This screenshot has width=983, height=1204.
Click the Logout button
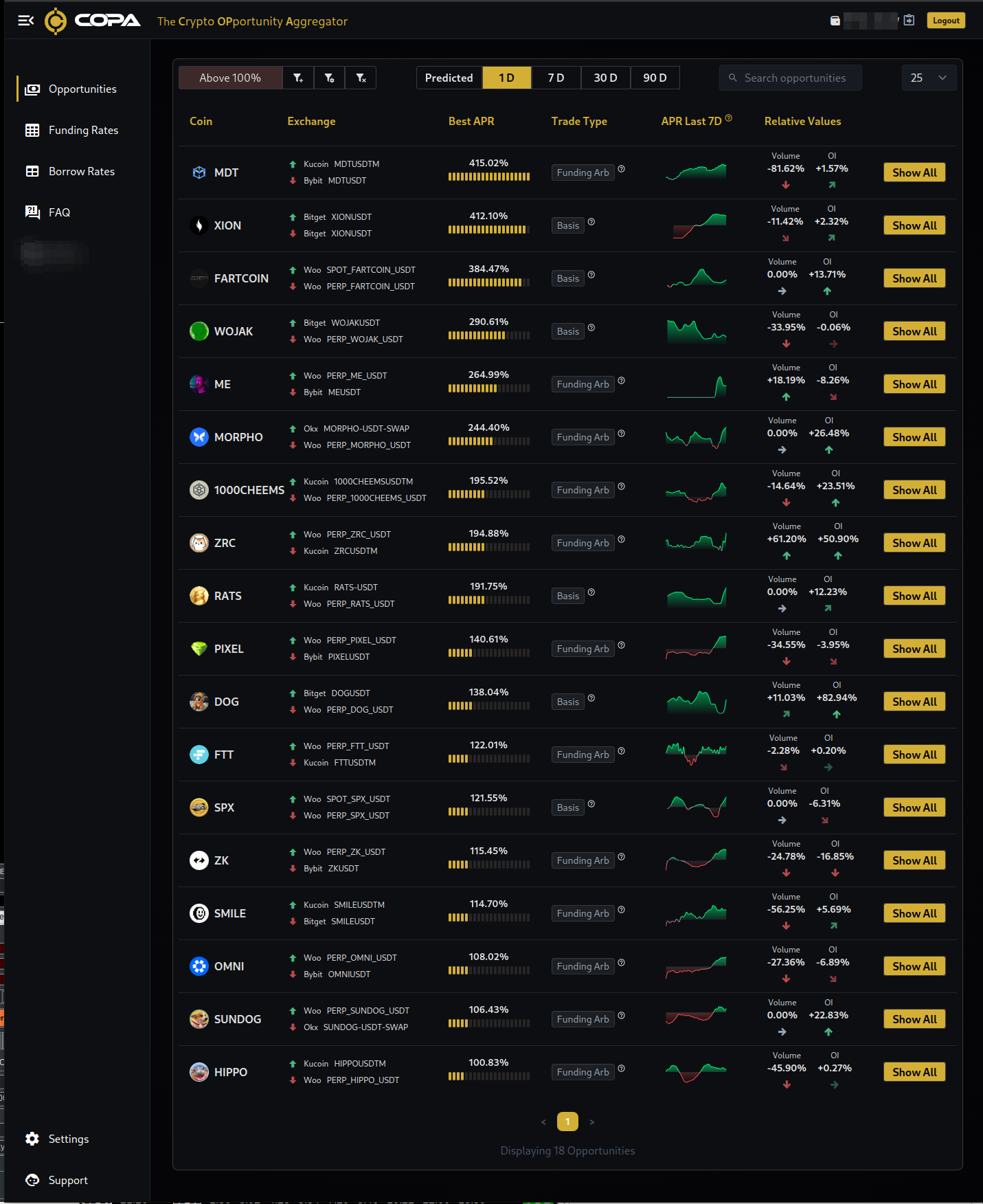946,21
